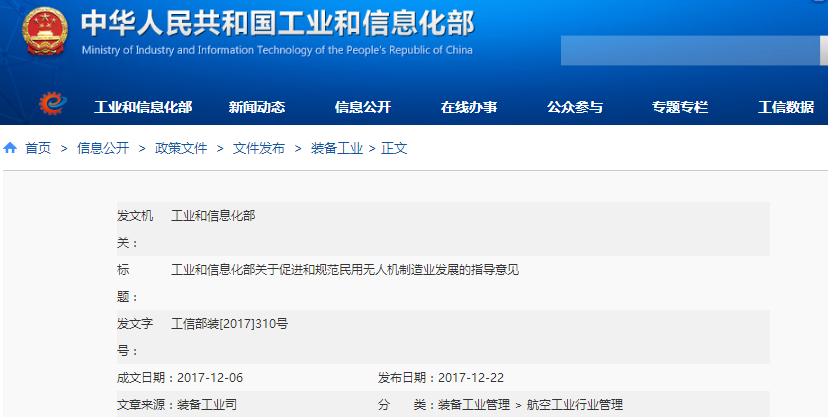Click the site title 中华人民共和国工业和信息化部
This screenshot has height=417, width=828.
277,23
